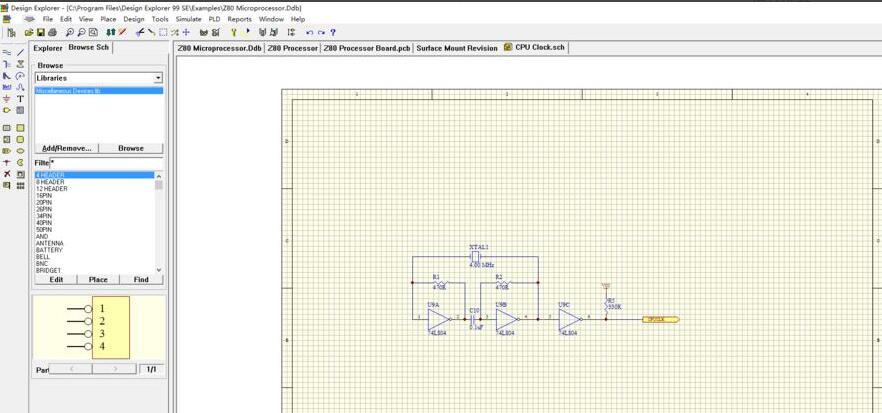Click into the Filter text field
Screen dimensions: 882x413
[106, 162]
